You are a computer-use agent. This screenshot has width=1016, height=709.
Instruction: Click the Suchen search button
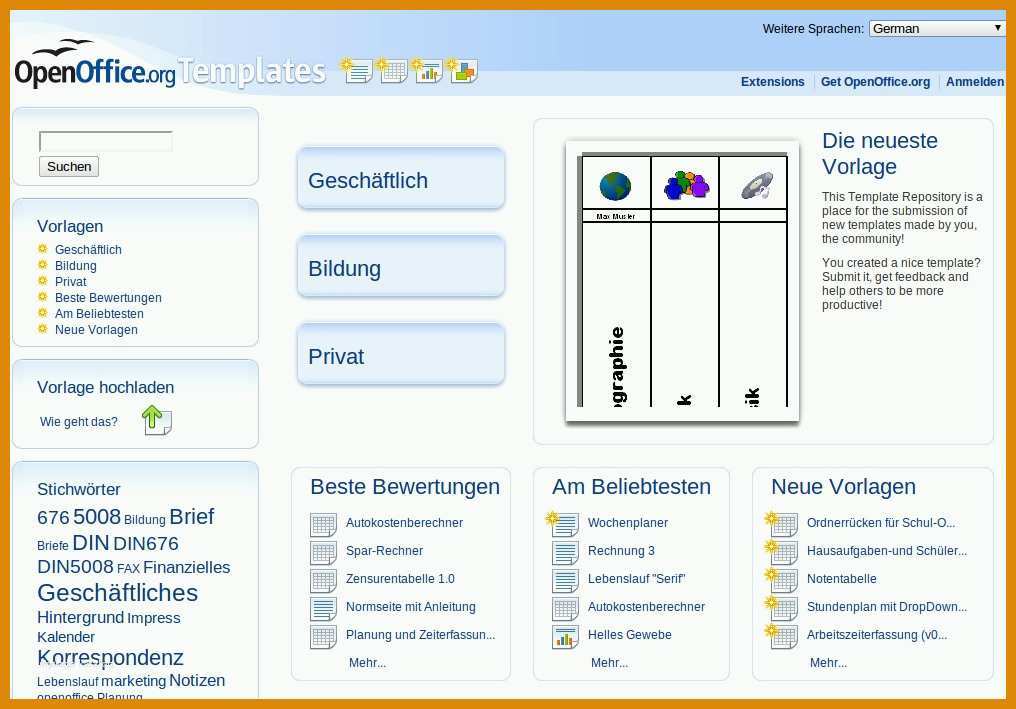pos(69,167)
